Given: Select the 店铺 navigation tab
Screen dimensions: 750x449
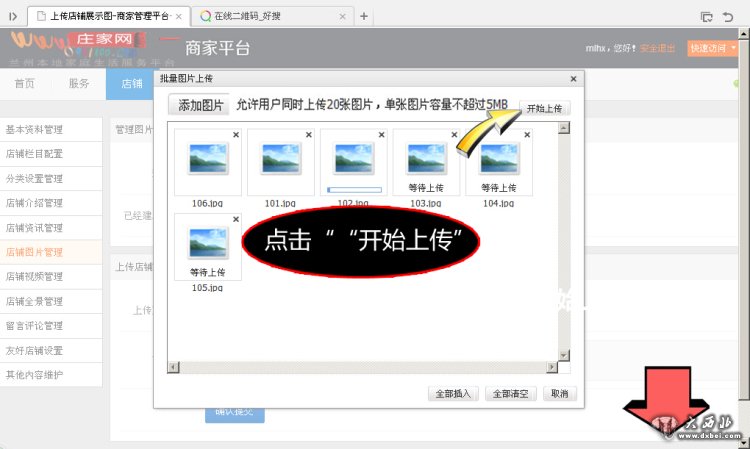Looking at the screenshot, I should point(130,84).
